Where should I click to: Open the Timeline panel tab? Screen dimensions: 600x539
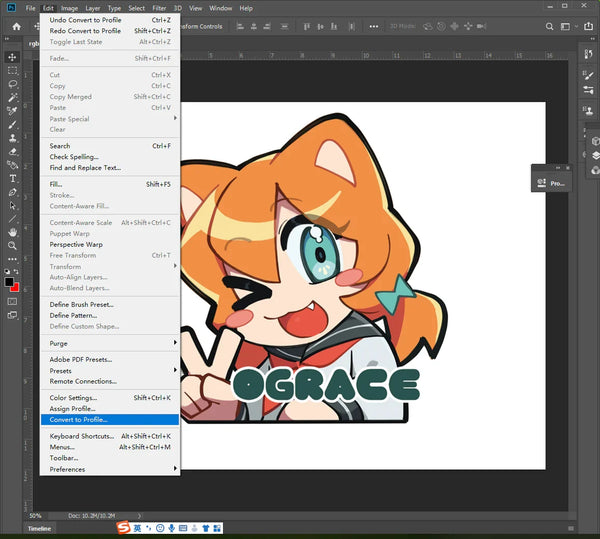pos(39,528)
